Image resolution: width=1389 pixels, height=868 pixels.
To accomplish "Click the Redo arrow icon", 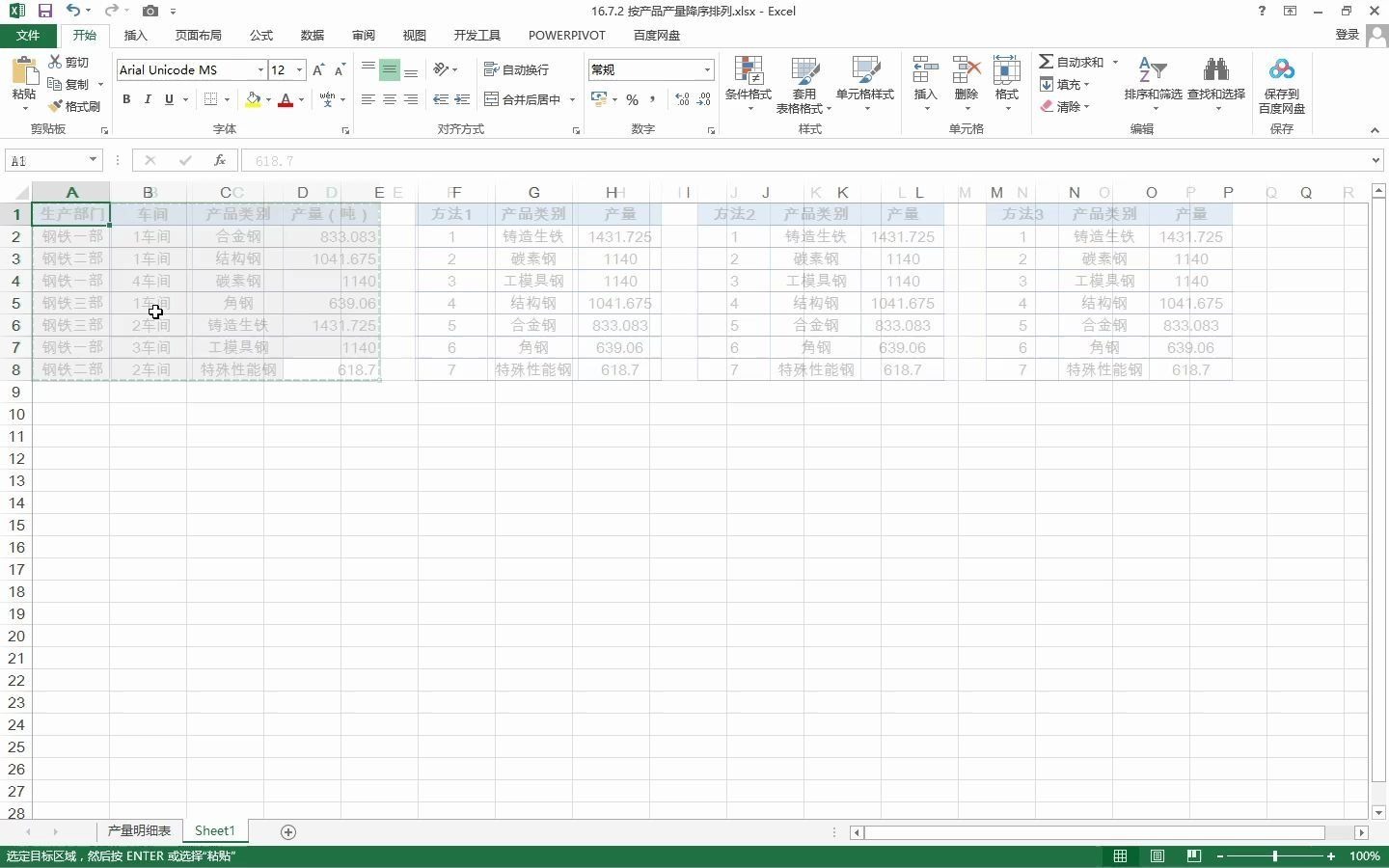I will click(x=111, y=11).
